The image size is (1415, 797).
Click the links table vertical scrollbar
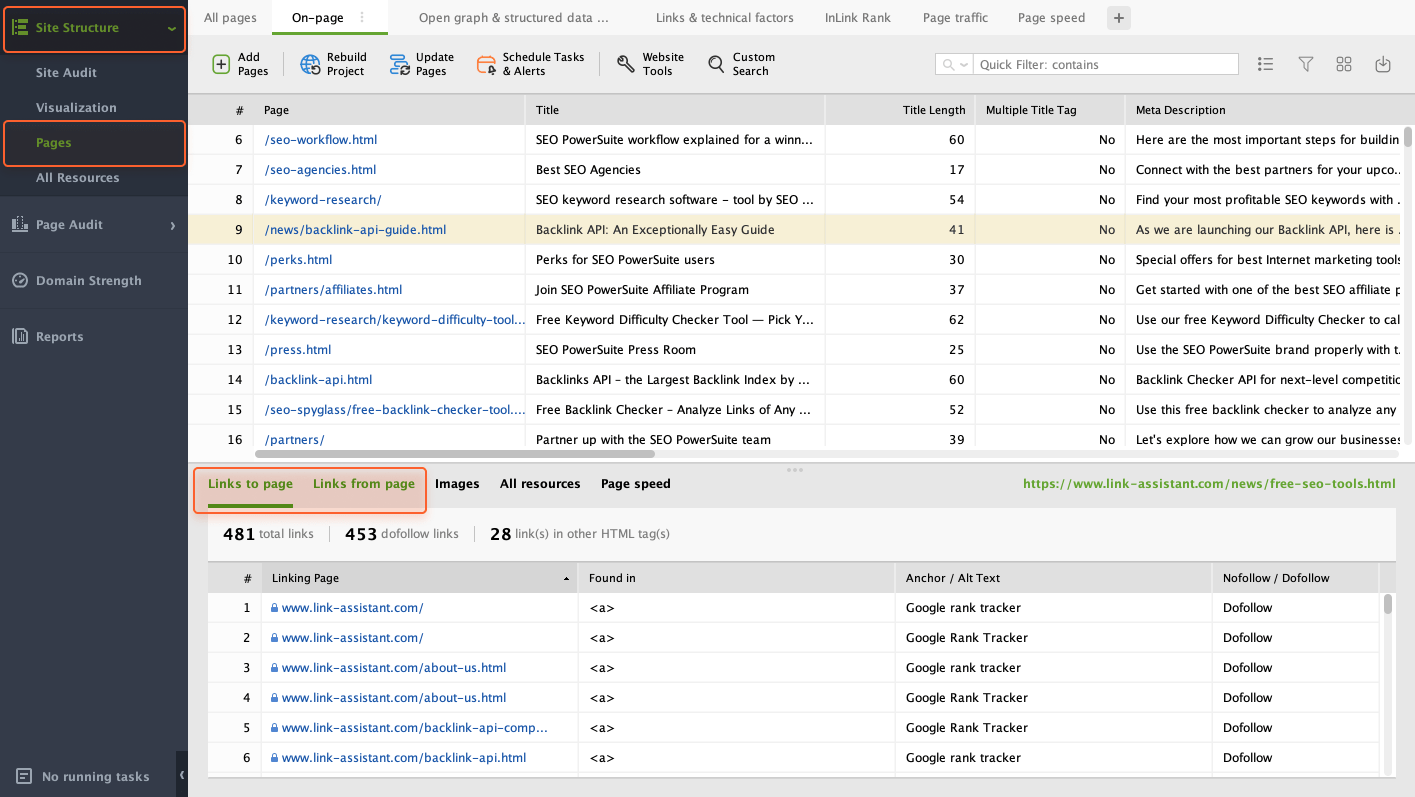1388,604
